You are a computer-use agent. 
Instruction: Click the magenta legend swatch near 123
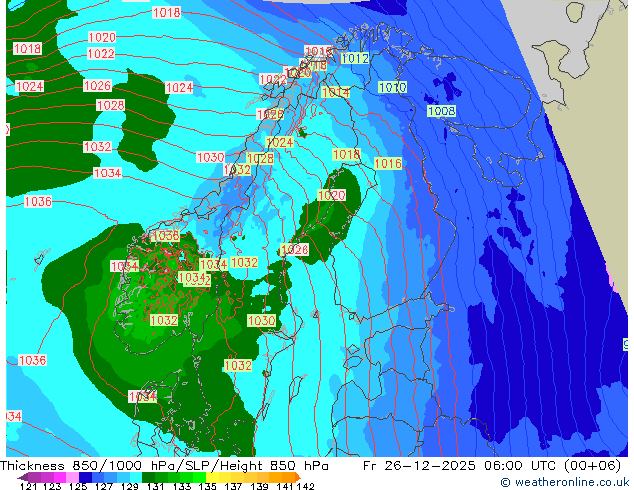click(60, 477)
